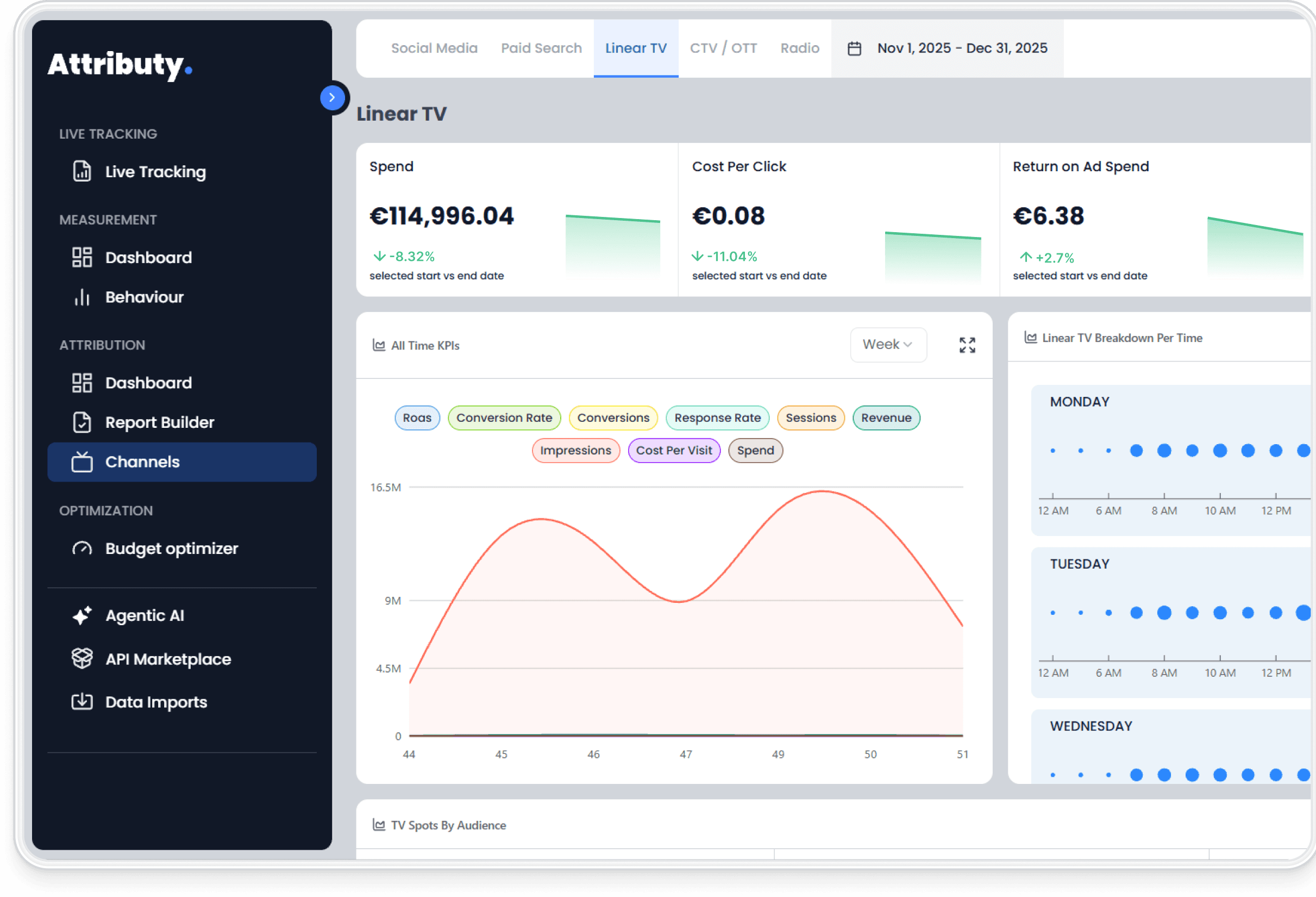Switch to the CTV / OTT tab
1316x897 pixels.
click(723, 48)
